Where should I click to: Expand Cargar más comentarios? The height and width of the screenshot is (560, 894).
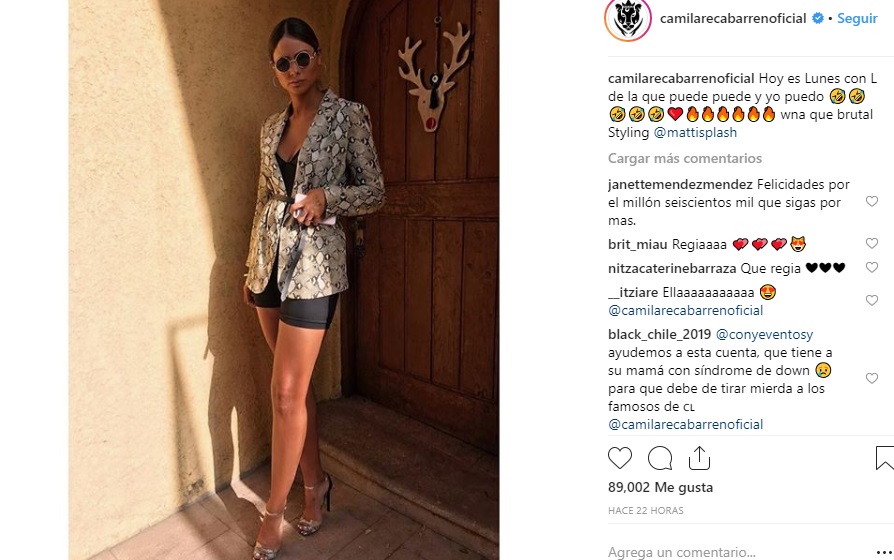tap(685, 158)
